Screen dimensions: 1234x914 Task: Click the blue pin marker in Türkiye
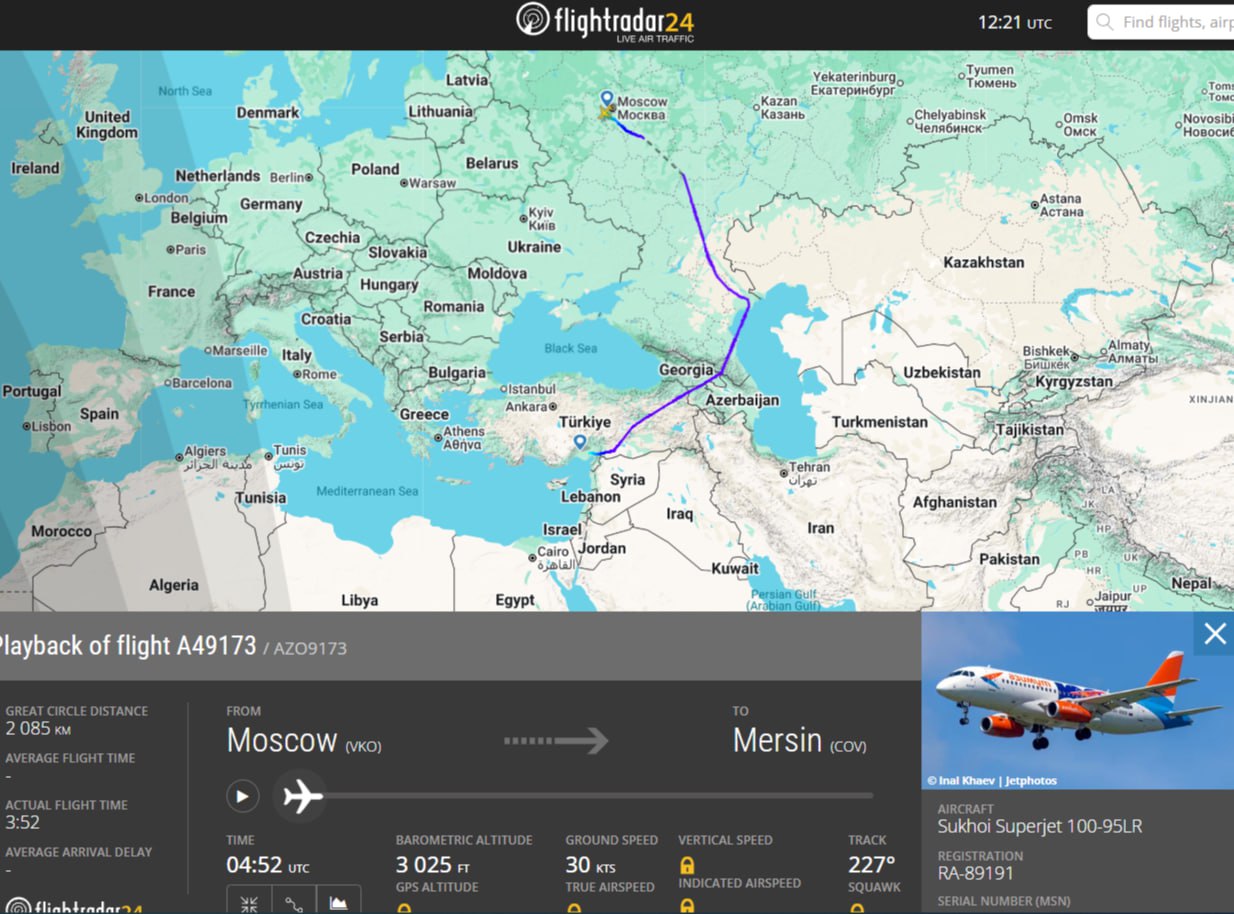coord(580,441)
